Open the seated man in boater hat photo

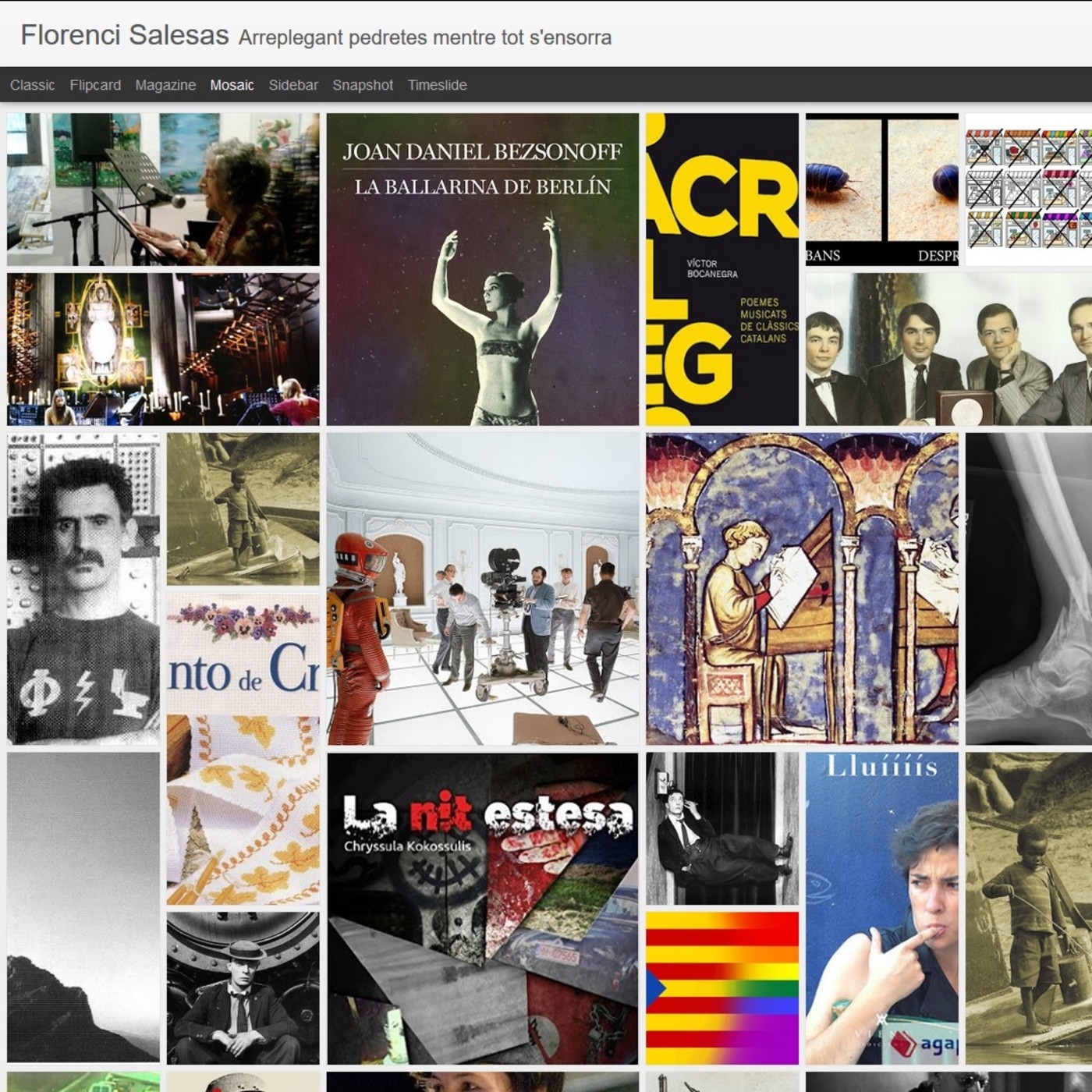click(x=243, y=988)
